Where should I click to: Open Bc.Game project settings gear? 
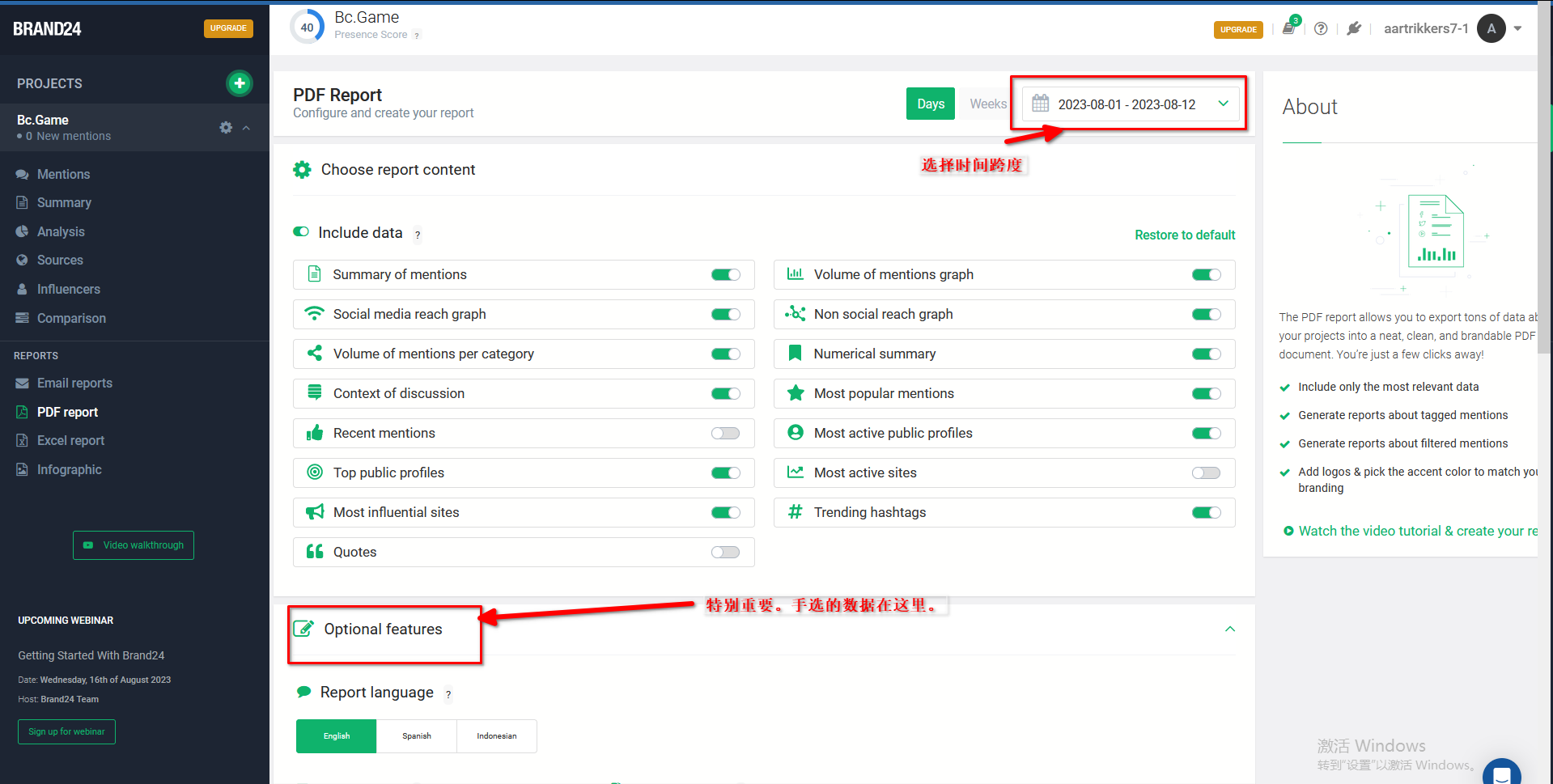click(226, 128)
